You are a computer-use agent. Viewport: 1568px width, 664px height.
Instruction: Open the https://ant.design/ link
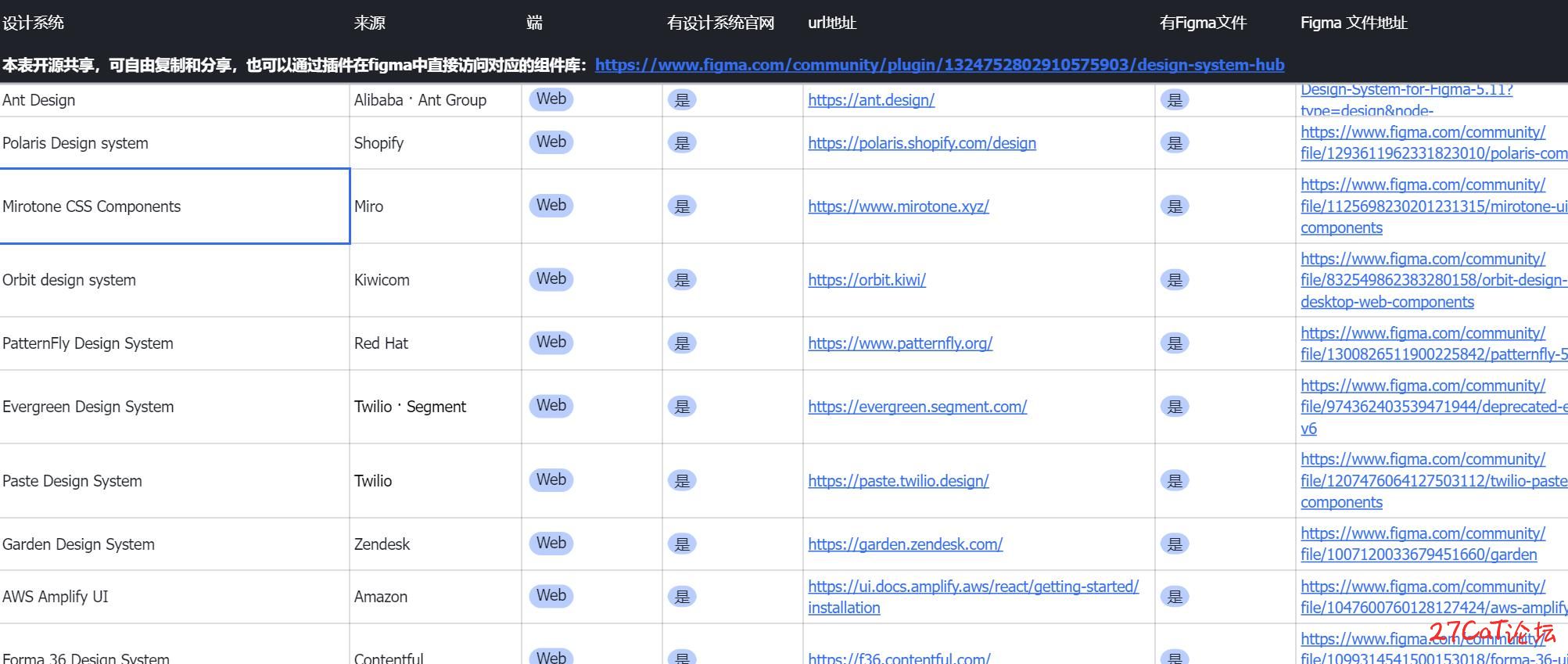click(871, 100)
